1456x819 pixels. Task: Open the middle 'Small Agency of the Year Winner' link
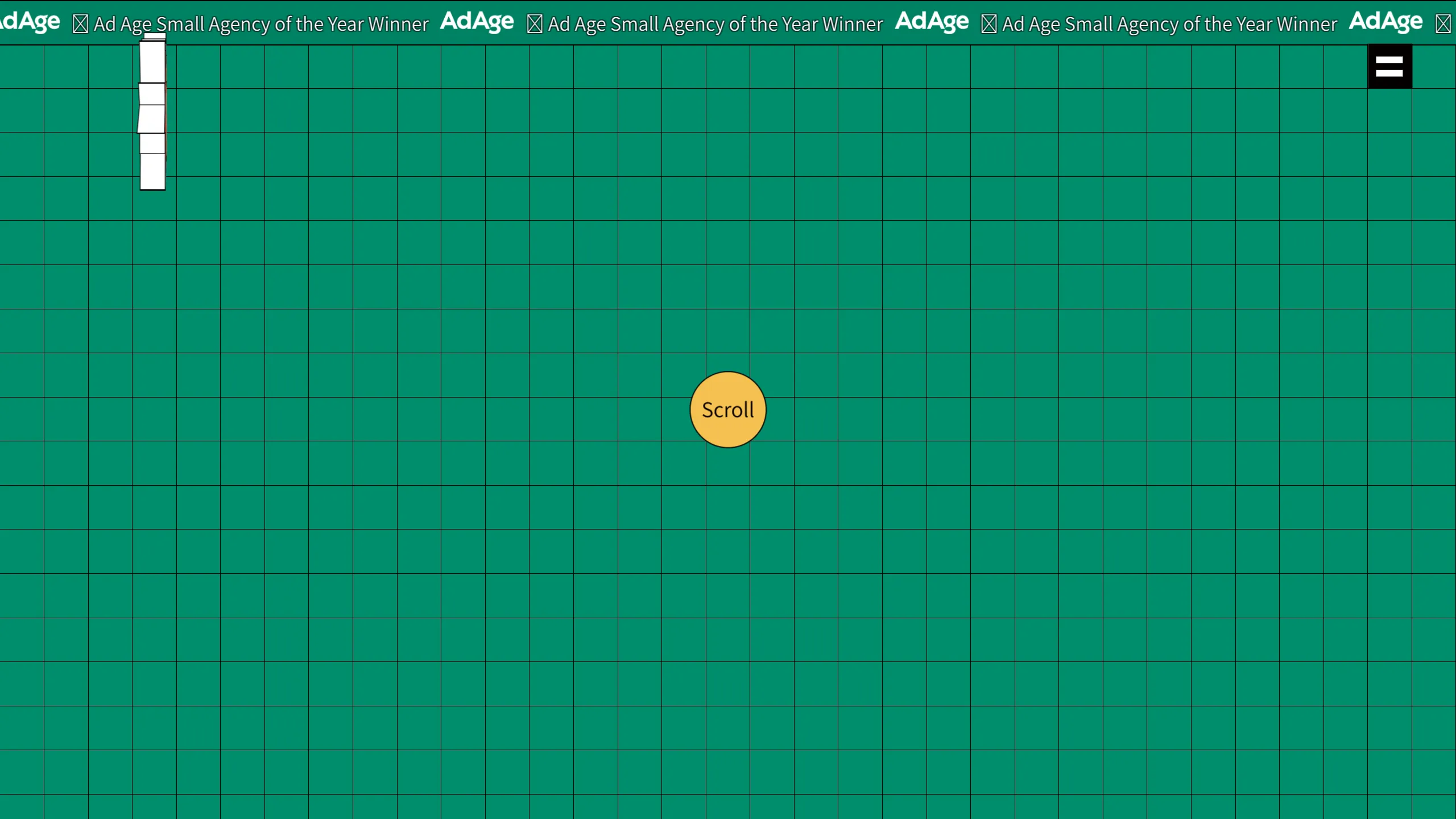pos(715,24)
